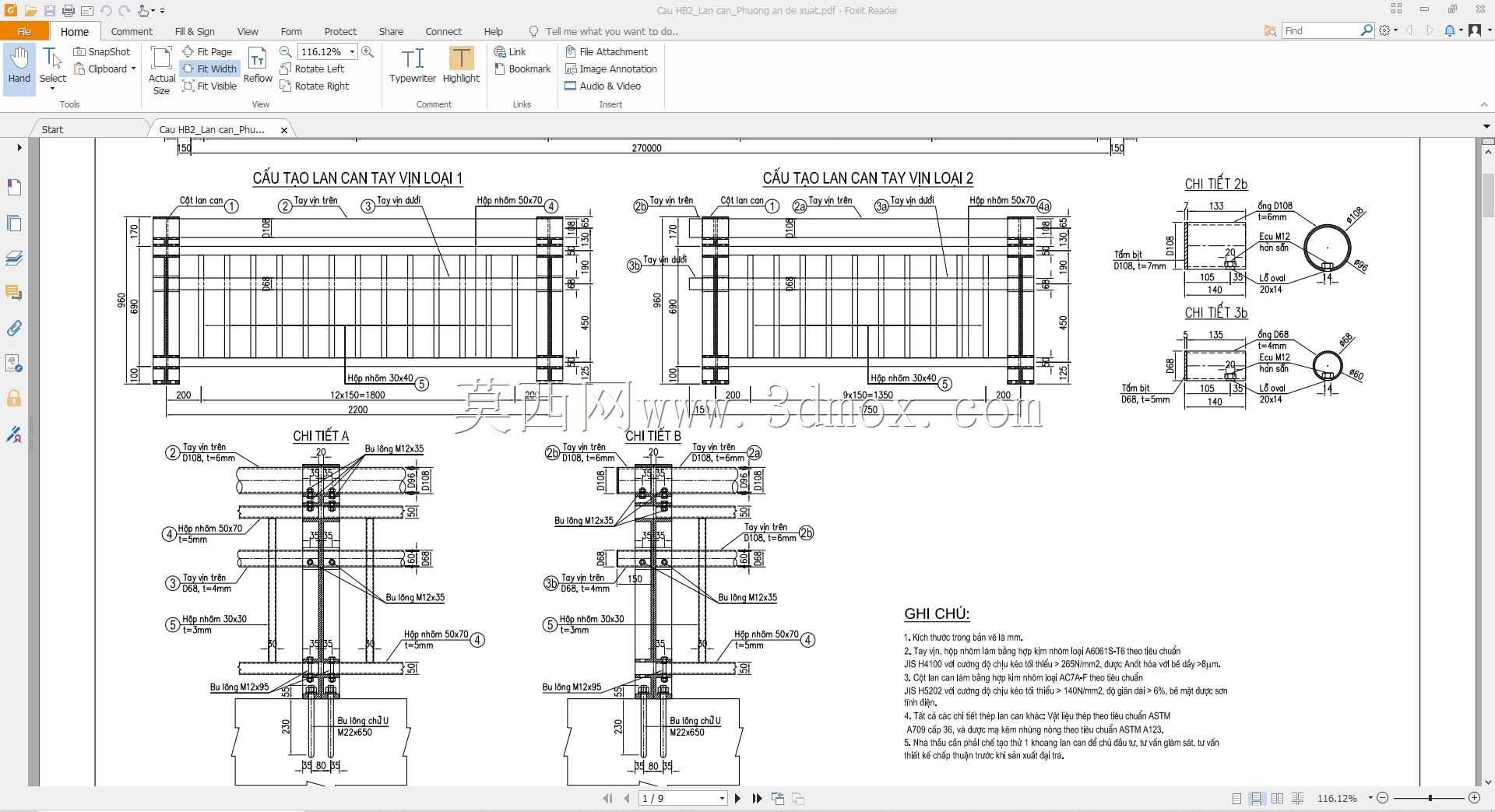1495x812 pixels.
Task: Expand the left navigation panel arrow
Action: click(x=19, y=147)
